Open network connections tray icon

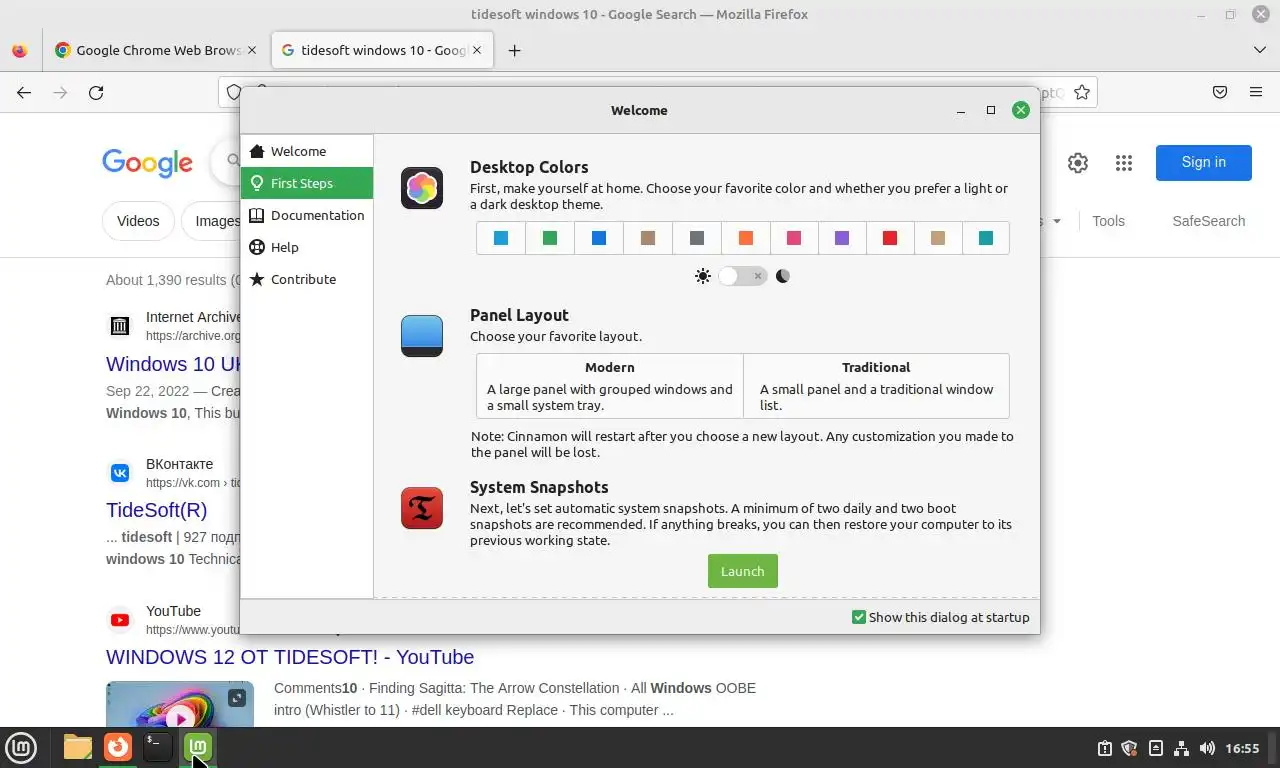point(1181,748)
